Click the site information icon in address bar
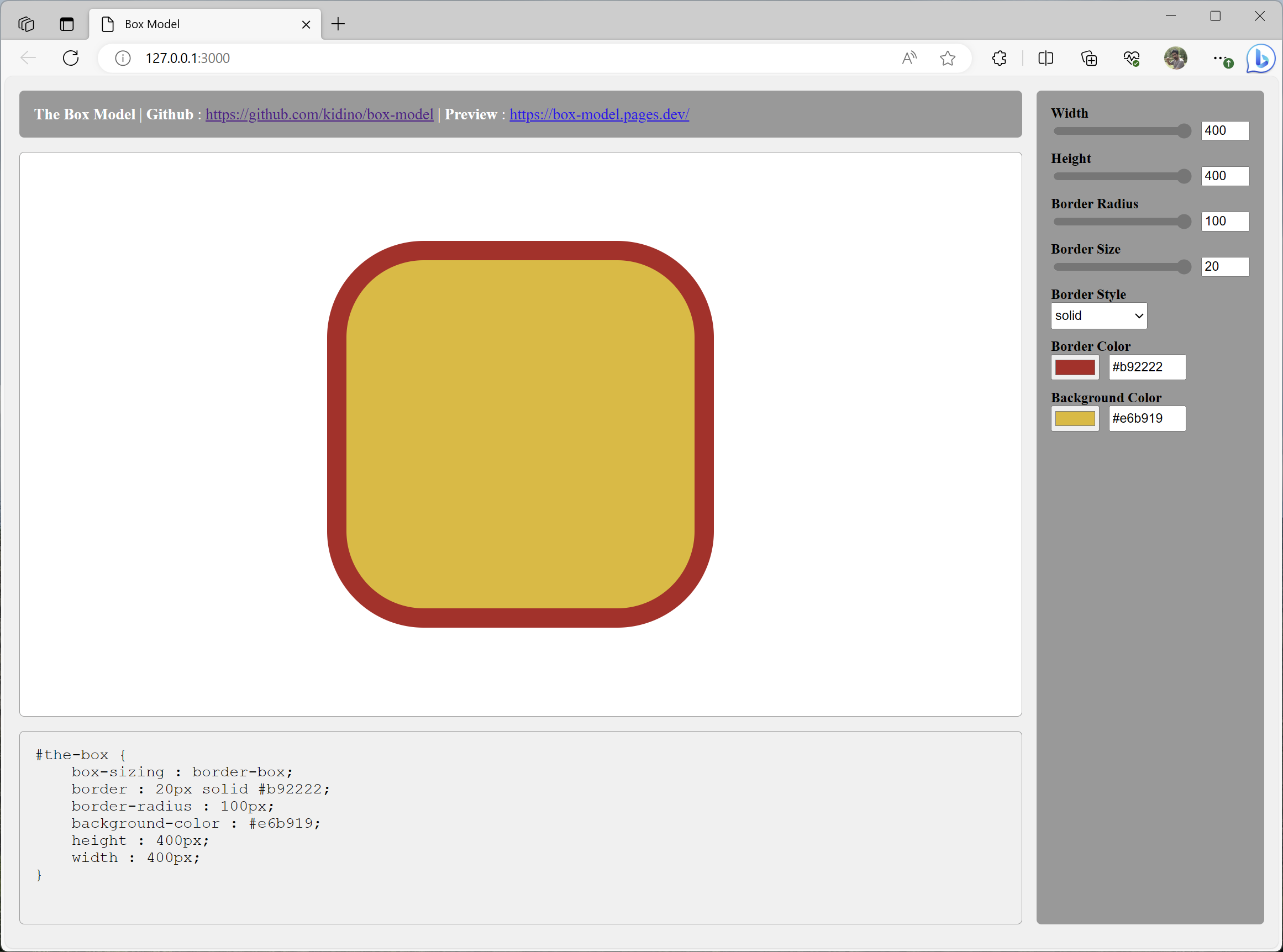 (x=123, y=58)
